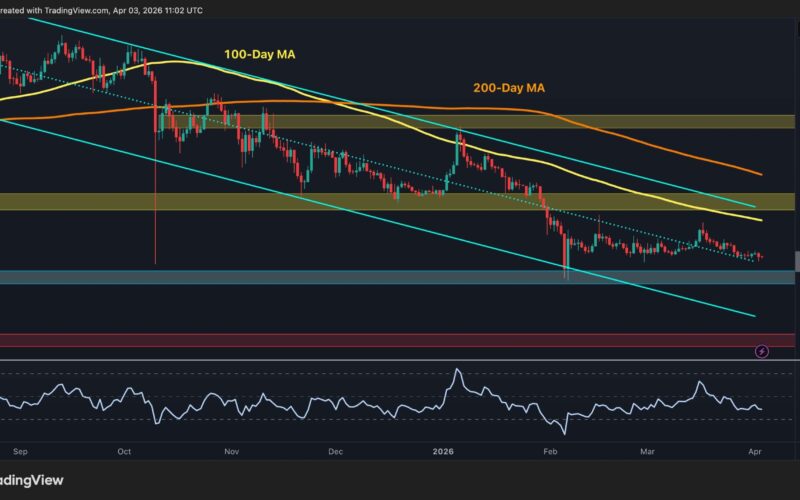Click the lower yellow resistance zone
This screenshot has height=500, width=800.
(x=400, y=201)
